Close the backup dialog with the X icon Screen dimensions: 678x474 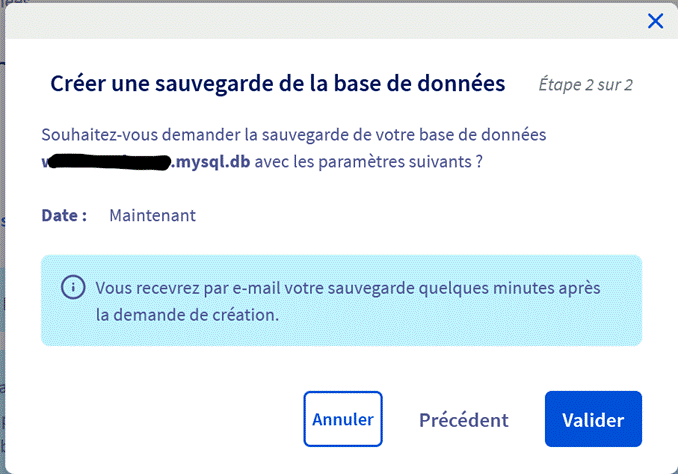click(656, 21)
